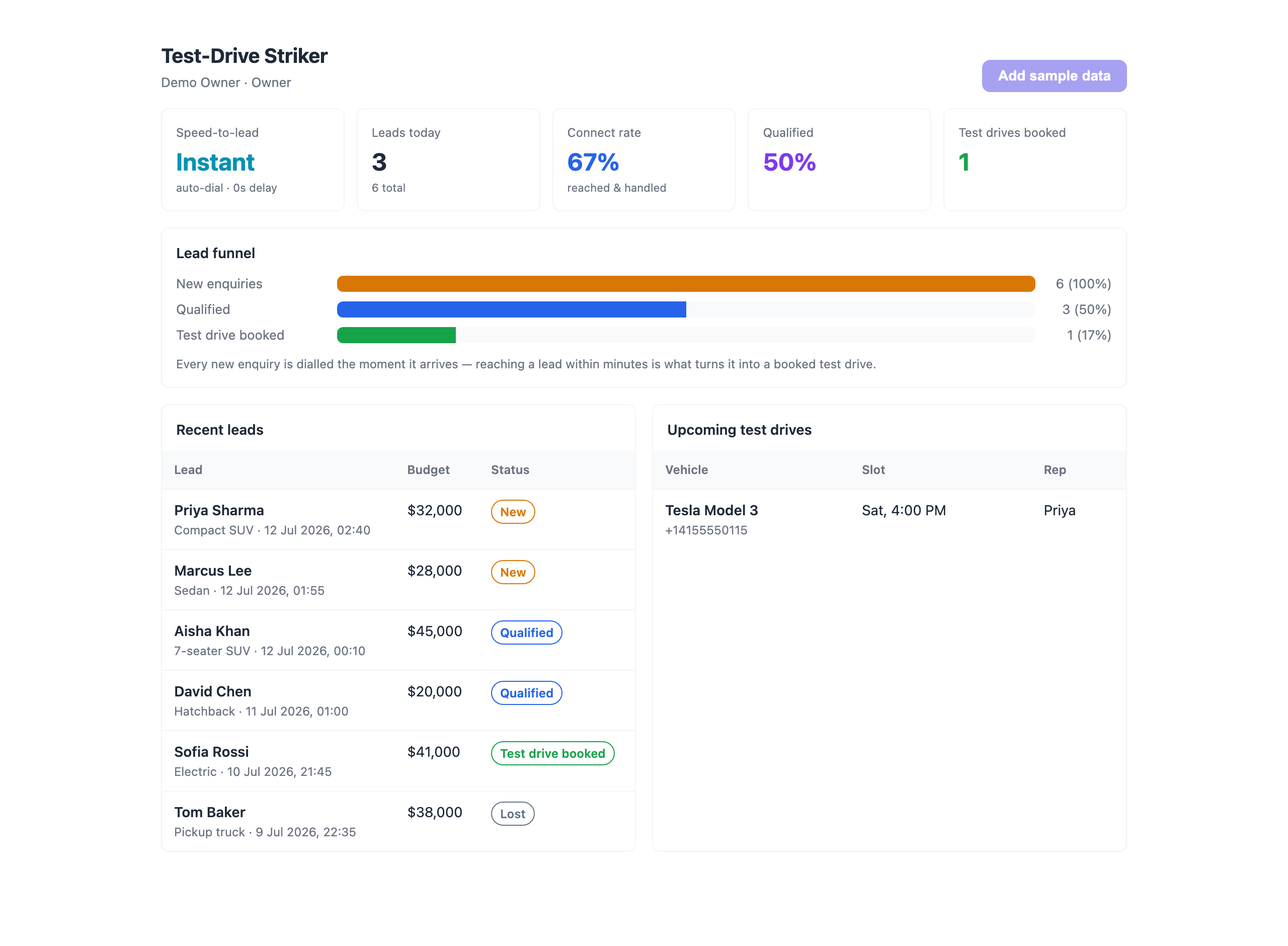
Task: Click the 6 (100%) funnel value
Action: tap(1083, 283)
